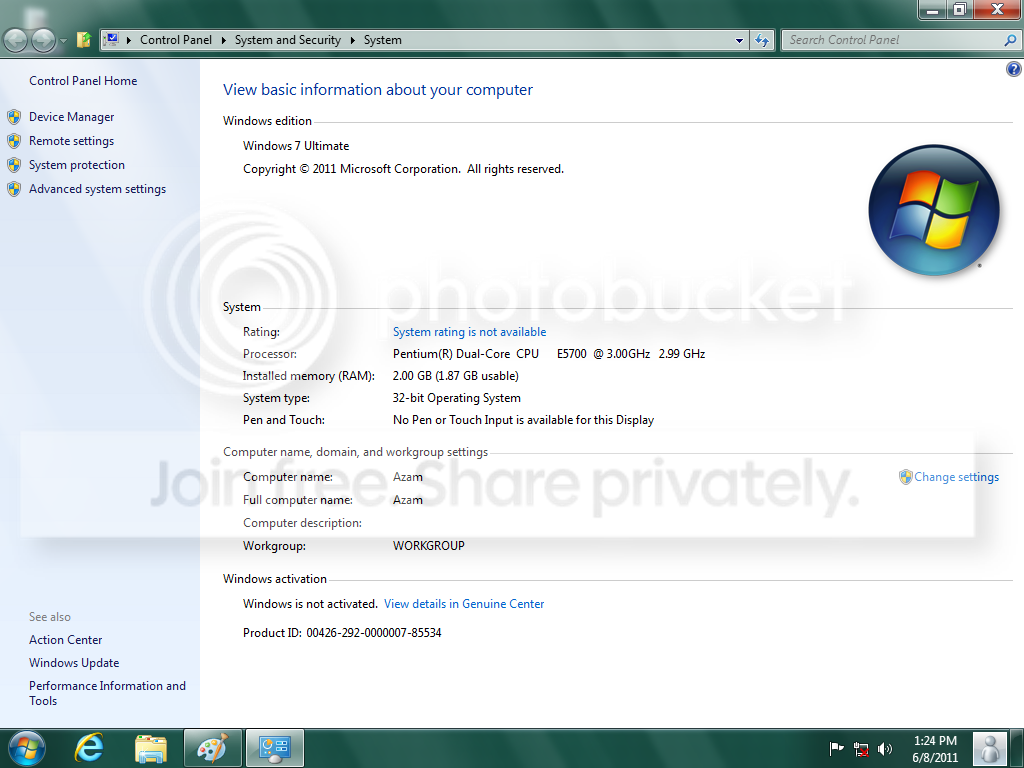Image resolution: width=1024 pixels, height=768 pixels.
Task: Close the System window
Action: pyautogui.click(x=997, y=9)
